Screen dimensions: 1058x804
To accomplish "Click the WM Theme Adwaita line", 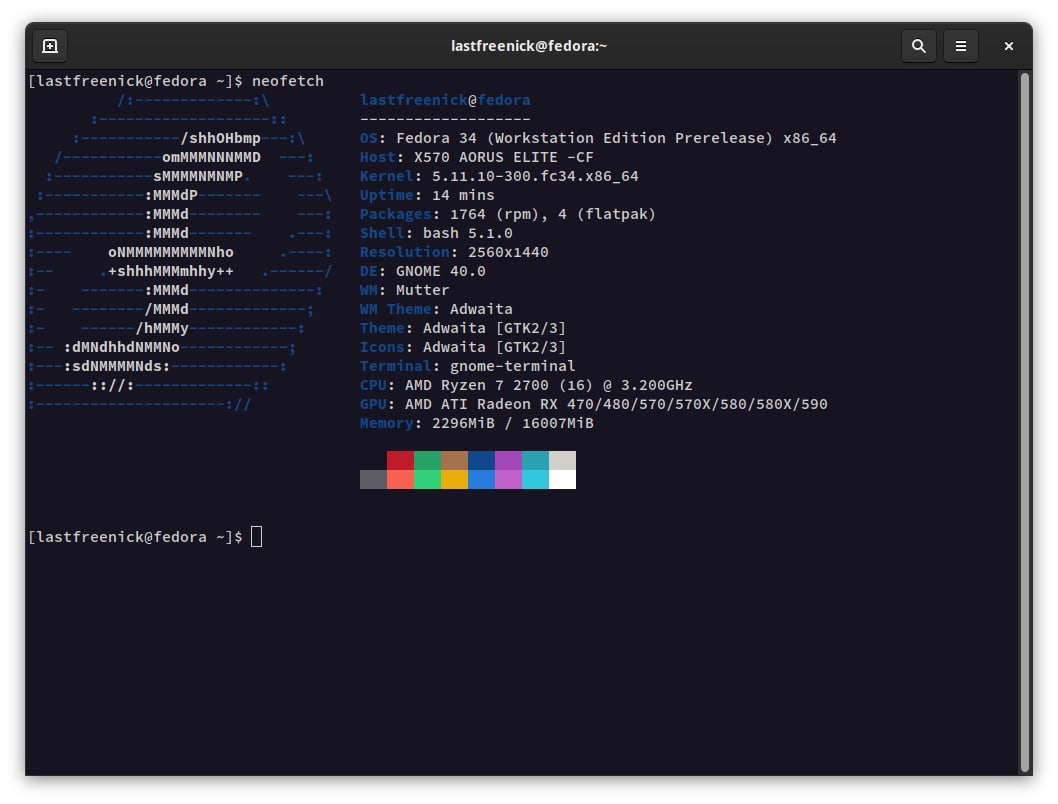I will [x=436, y=309].
